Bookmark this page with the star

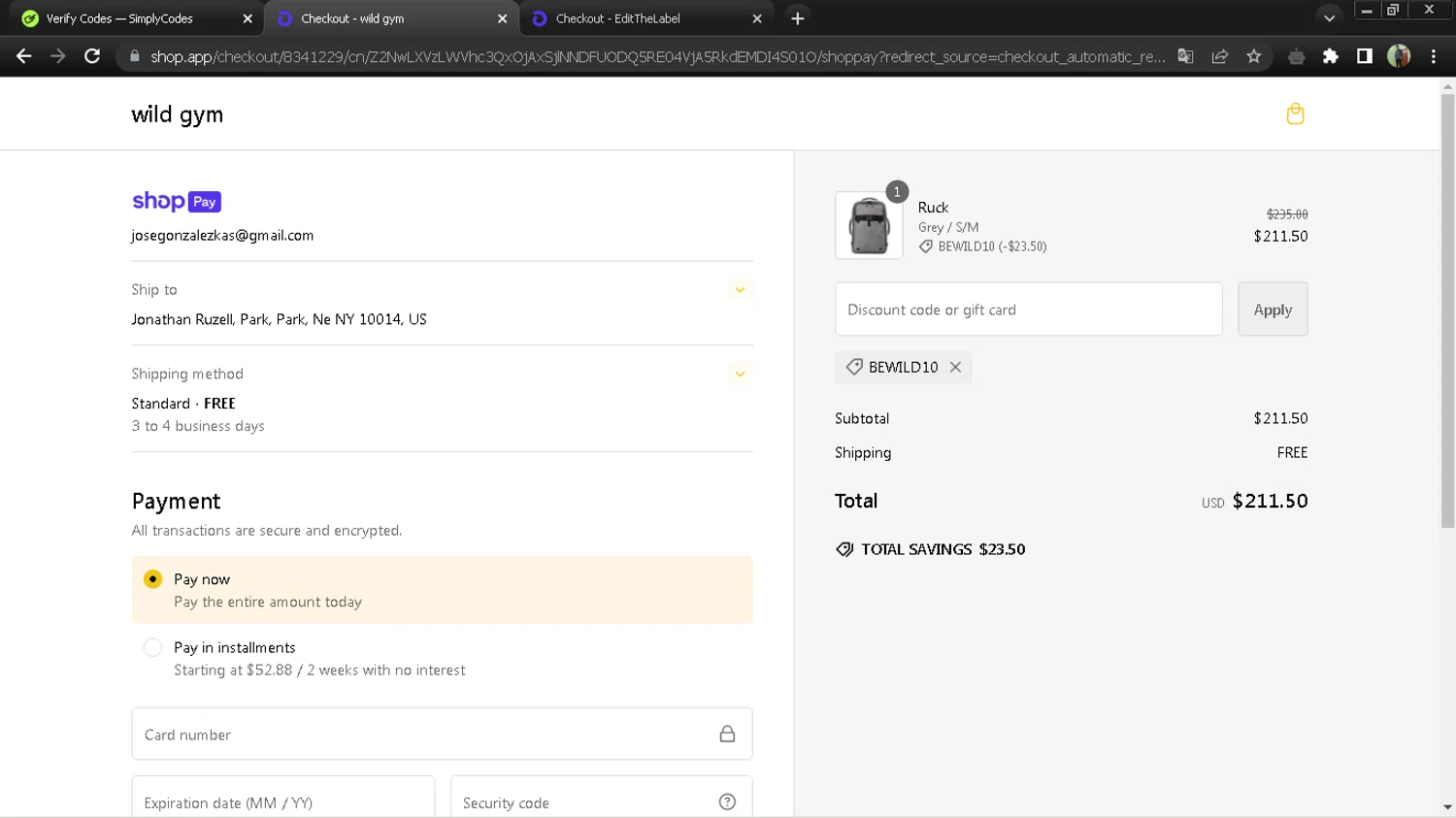click(x=1254, y=56)
